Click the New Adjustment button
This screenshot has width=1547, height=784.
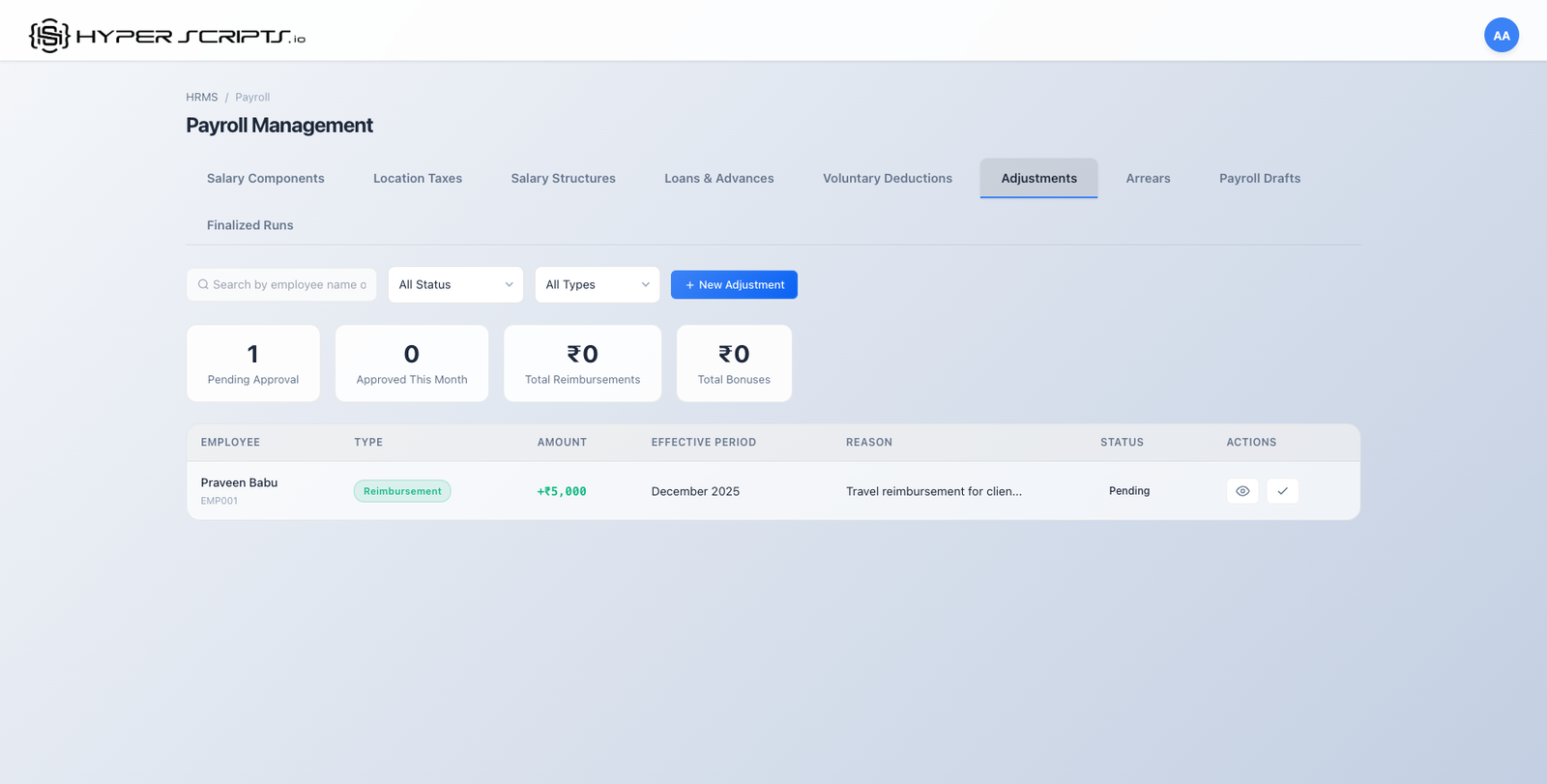(x=734, y=285)
